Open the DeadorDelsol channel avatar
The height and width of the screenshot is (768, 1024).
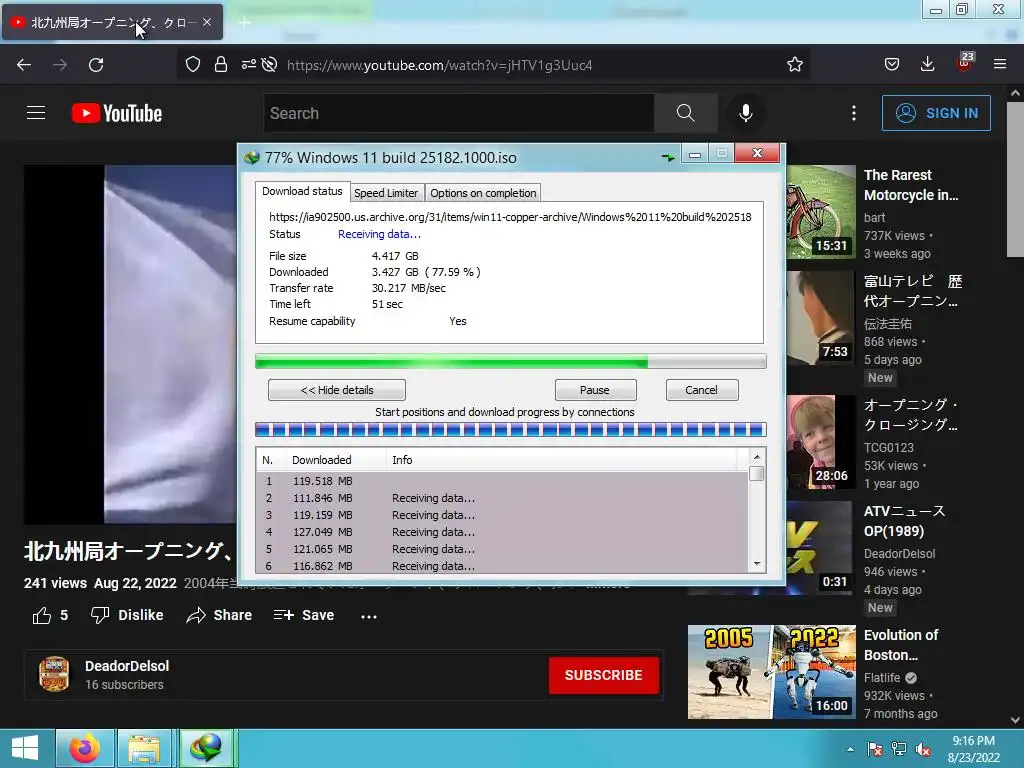point(54,674)
